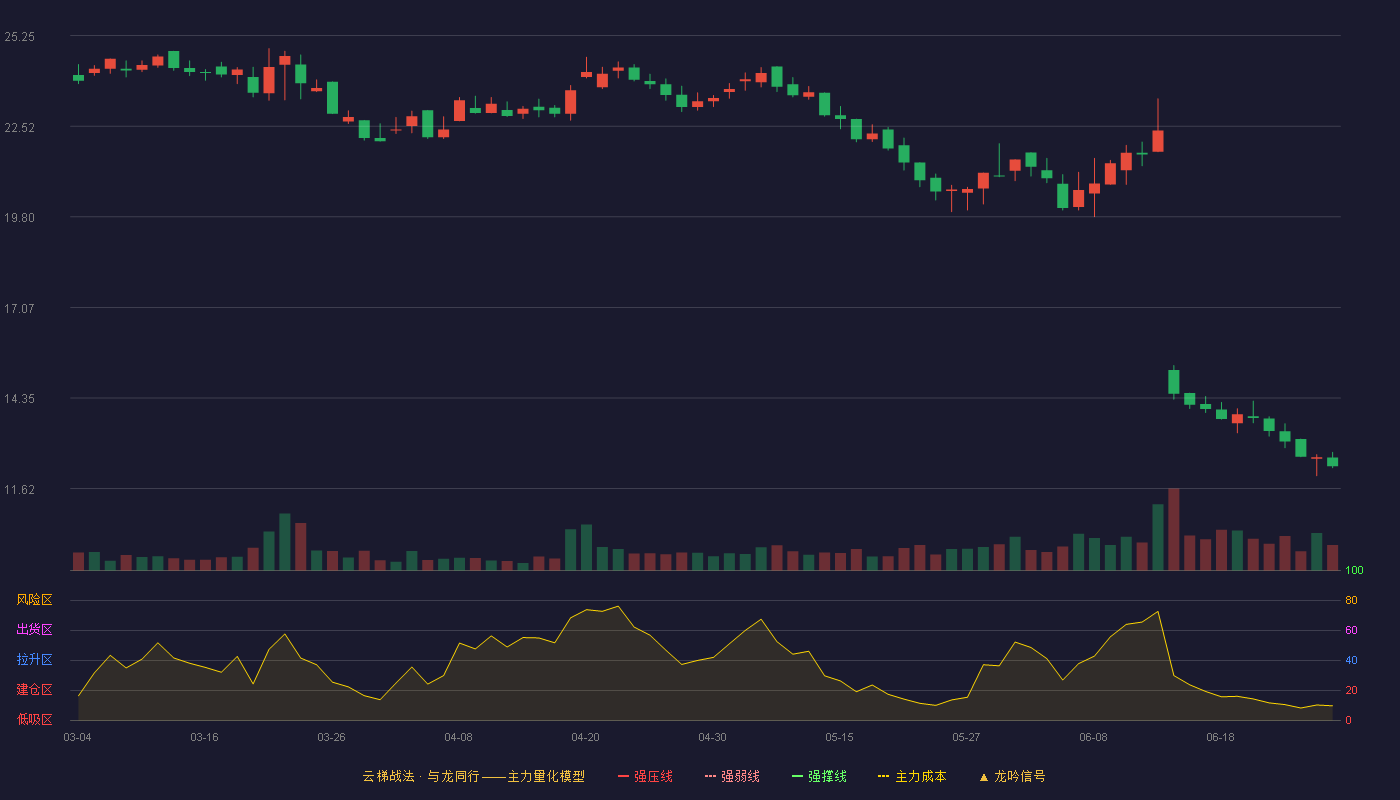Click the 25.25 price axis label
The width and height of the screenshot is (1400, 800).
coord(19,37)
